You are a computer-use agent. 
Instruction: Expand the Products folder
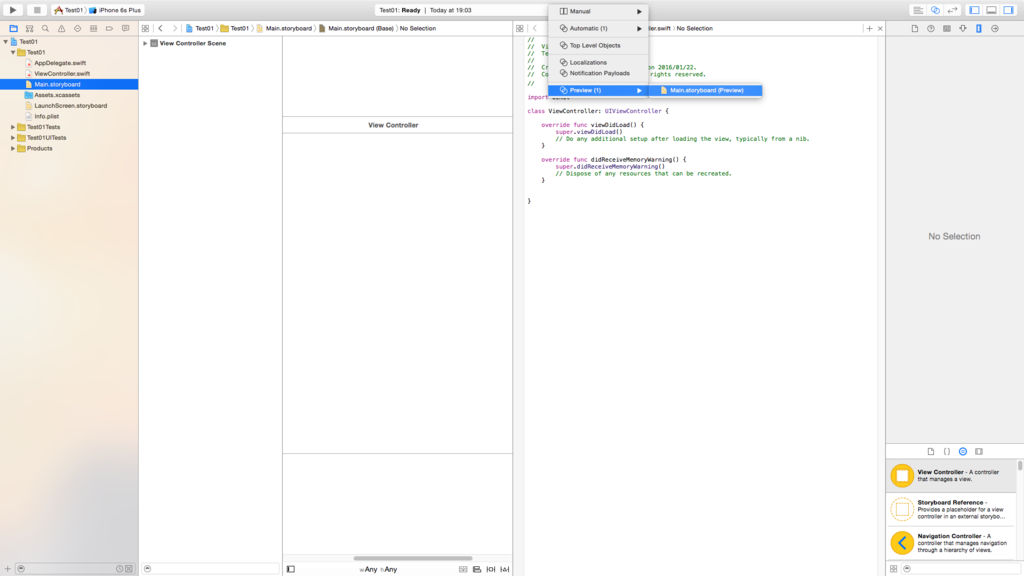click(13, 148)
